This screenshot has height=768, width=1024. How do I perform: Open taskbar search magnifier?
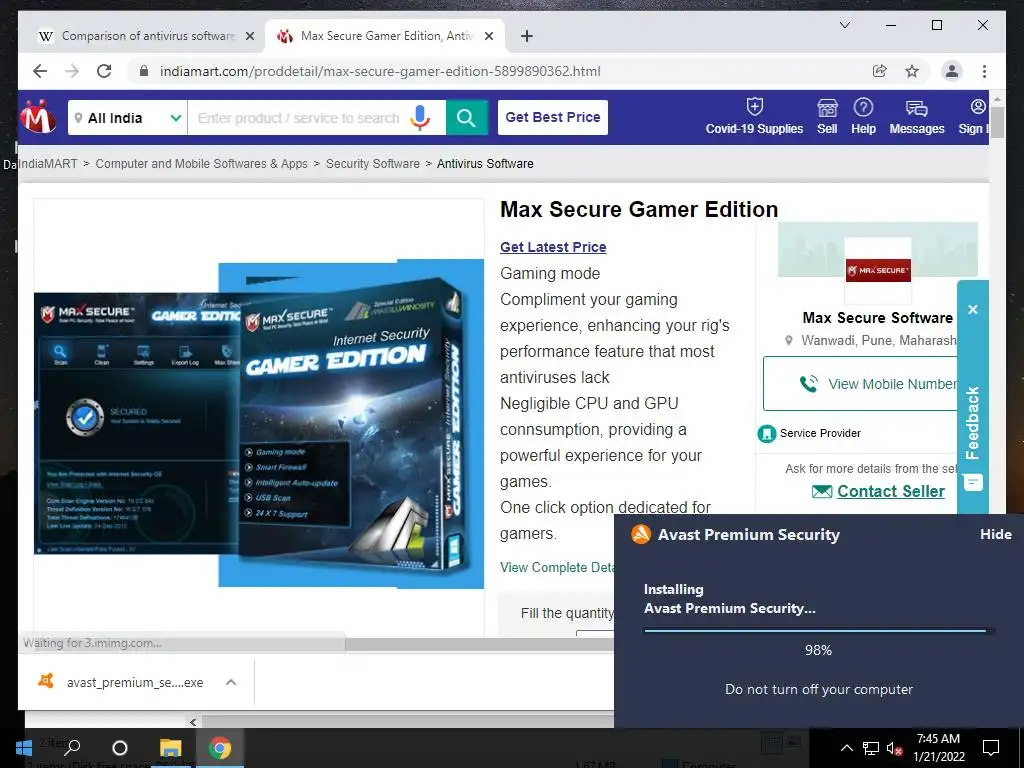pos(72,748)
